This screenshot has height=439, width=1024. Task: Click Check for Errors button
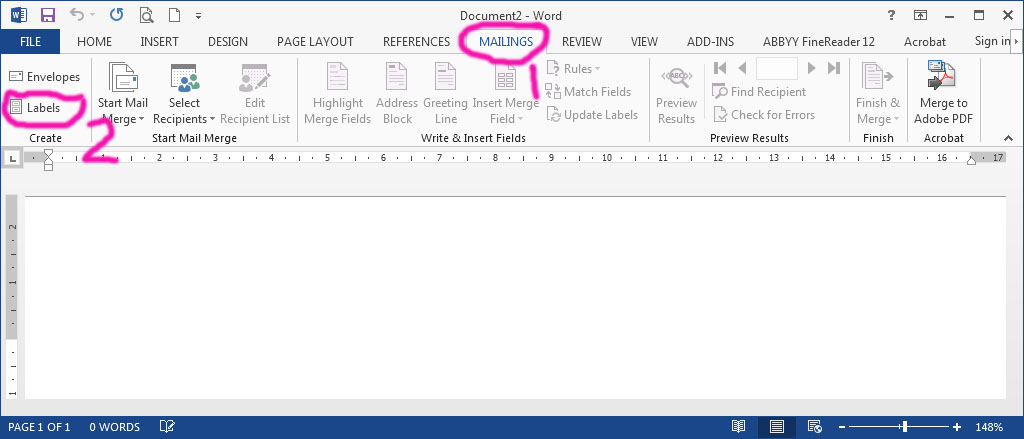pyautogui.click(x=764, y=114)
